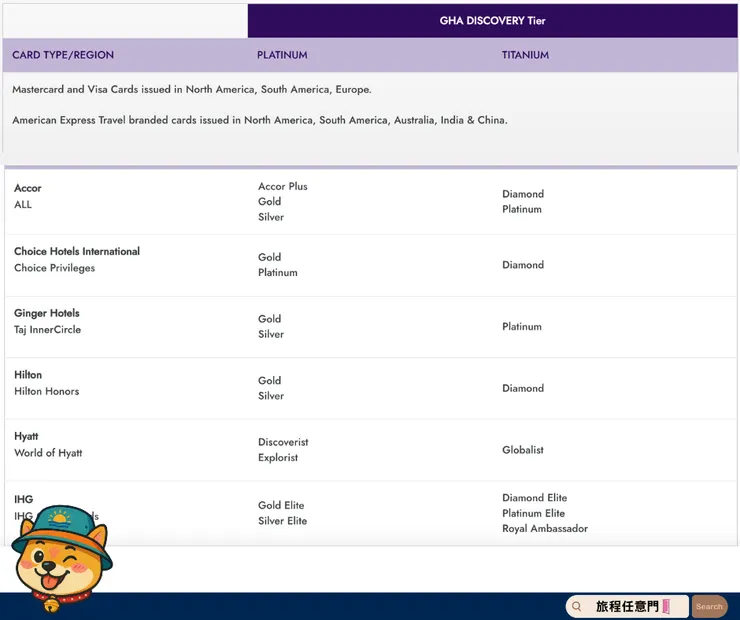Viewport: 740px width, 620px height.
Task: Click the ALL program name under Accor
Action: point(23,204)
